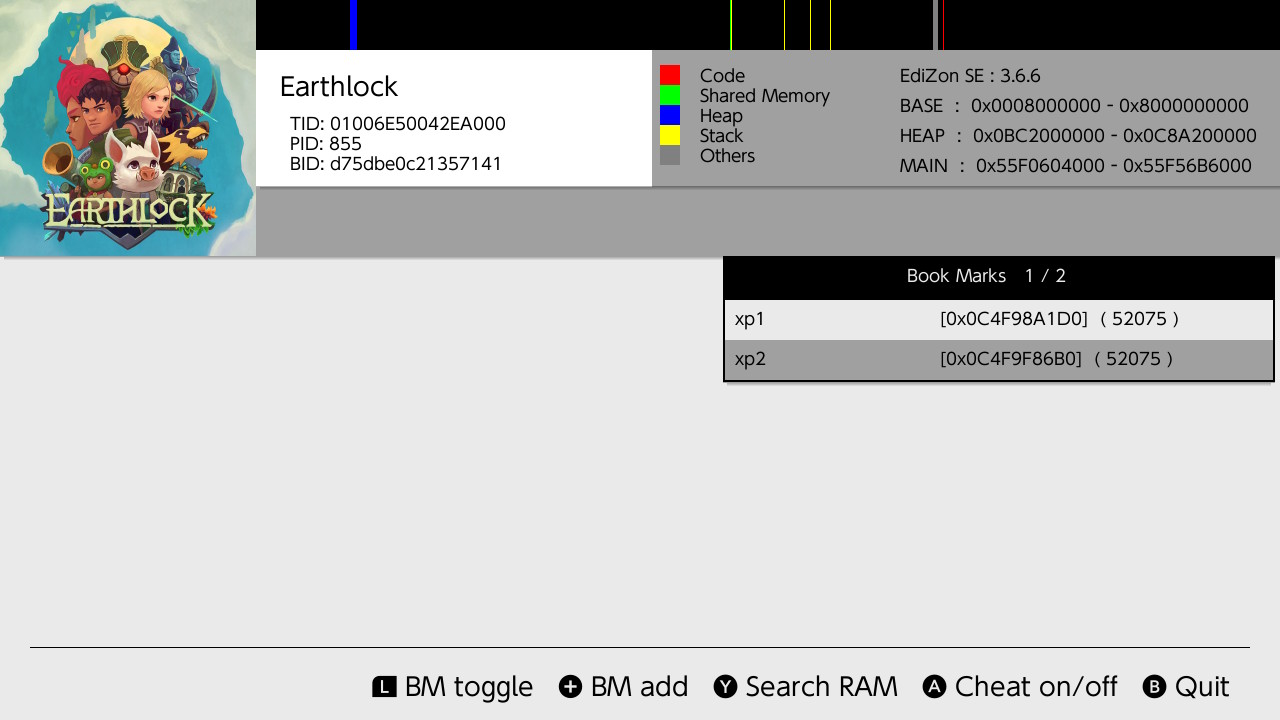Click the BASE address range line
Image resolution: width=1280 pixels, height=720 pixels.
pyautogui.click(x=1074, y=106)
